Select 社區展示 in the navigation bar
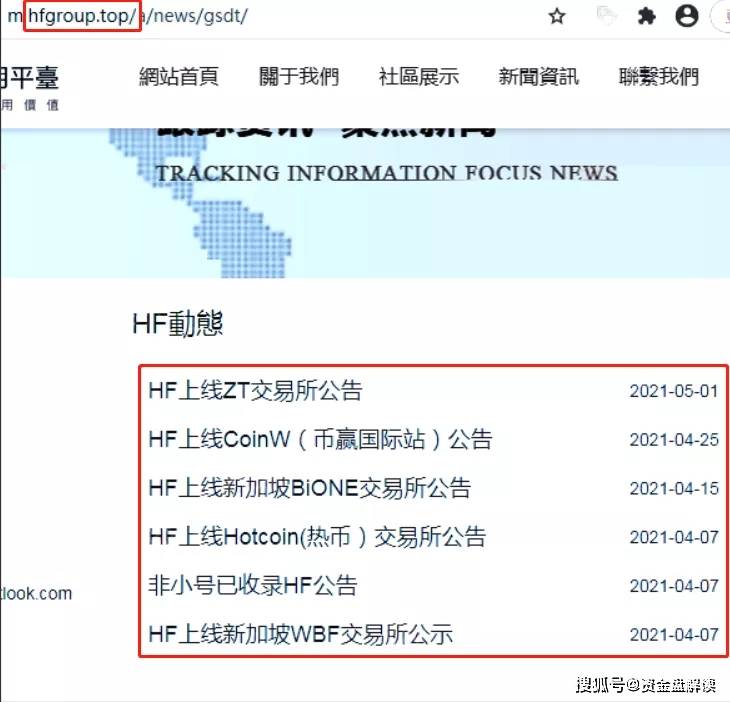Viewport: 730px width, 702px height. coord(418,77)
